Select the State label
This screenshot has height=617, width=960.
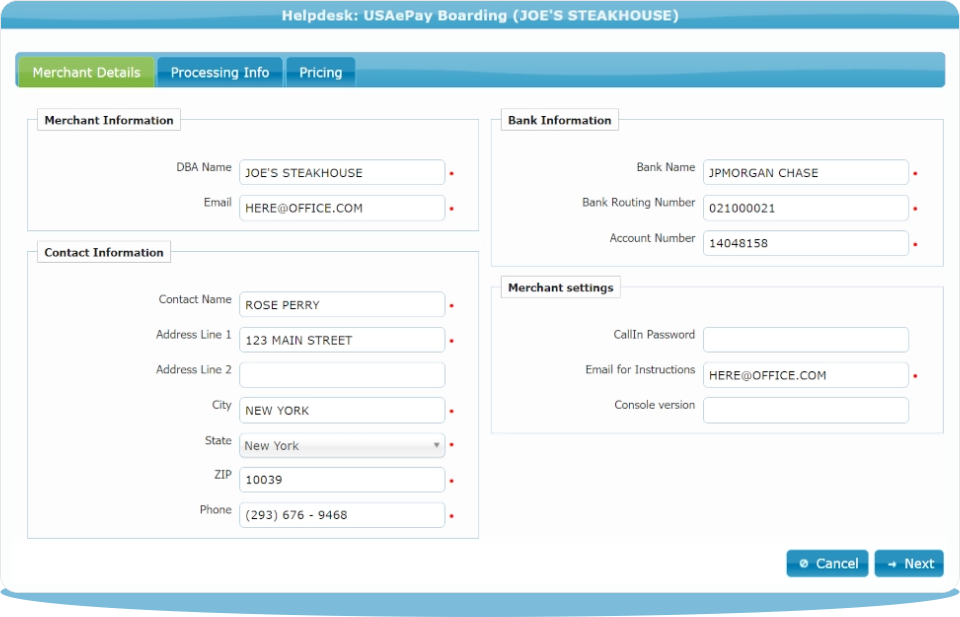pyautogui.click(x=218, y=440)
